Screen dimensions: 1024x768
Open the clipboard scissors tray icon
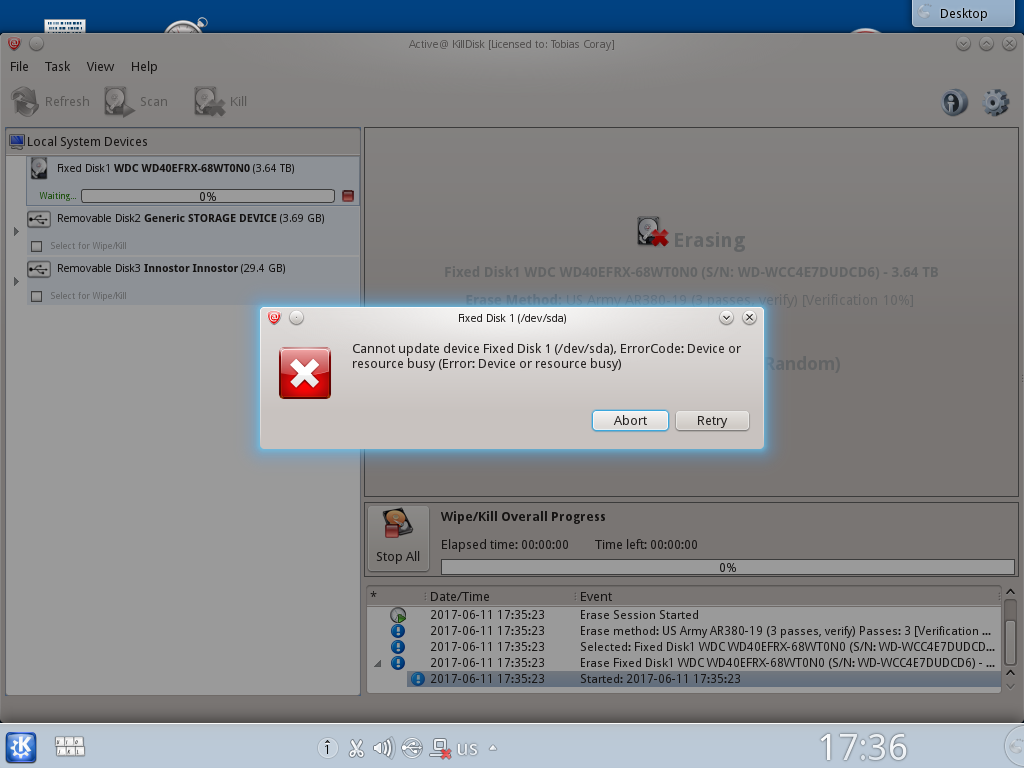pos(356,748)
